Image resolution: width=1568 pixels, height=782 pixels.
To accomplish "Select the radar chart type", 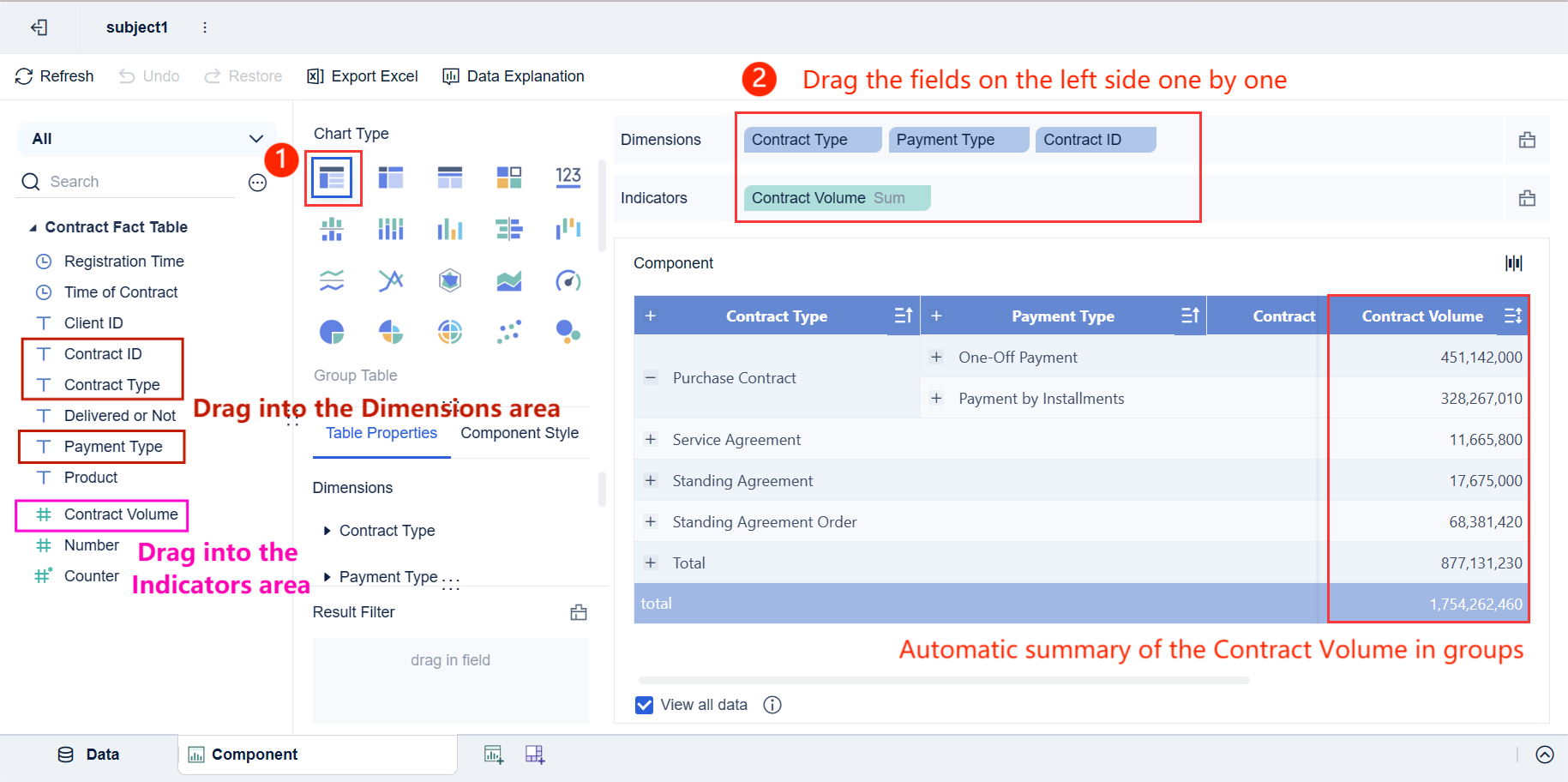I will 449,280.
